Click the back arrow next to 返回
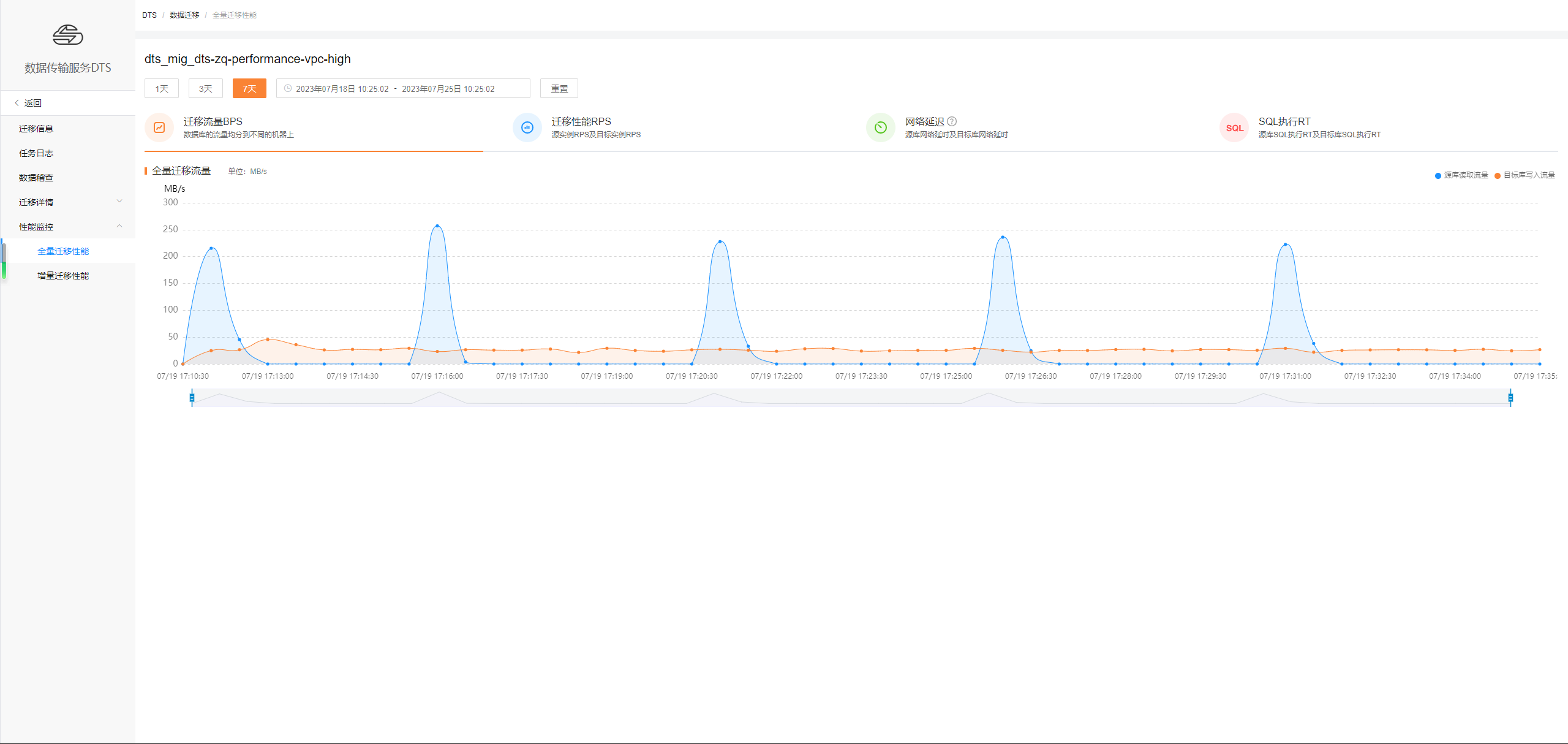Image resolution: width=1568 pixels, height=744 pixels. (17, 103)
